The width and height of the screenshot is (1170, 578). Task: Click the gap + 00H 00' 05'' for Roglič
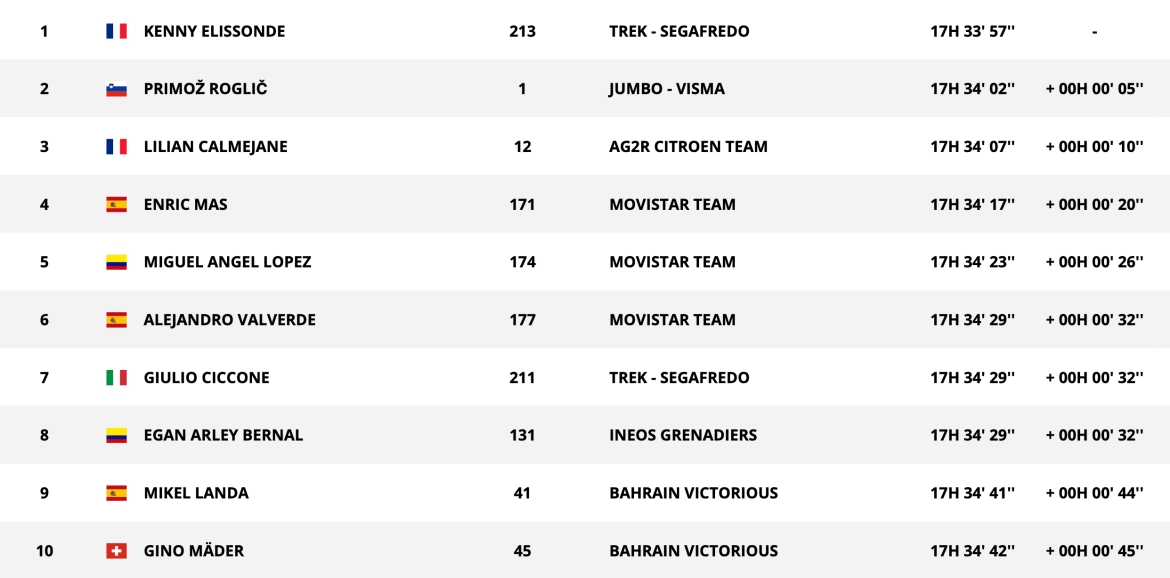tap(1094, 89)
